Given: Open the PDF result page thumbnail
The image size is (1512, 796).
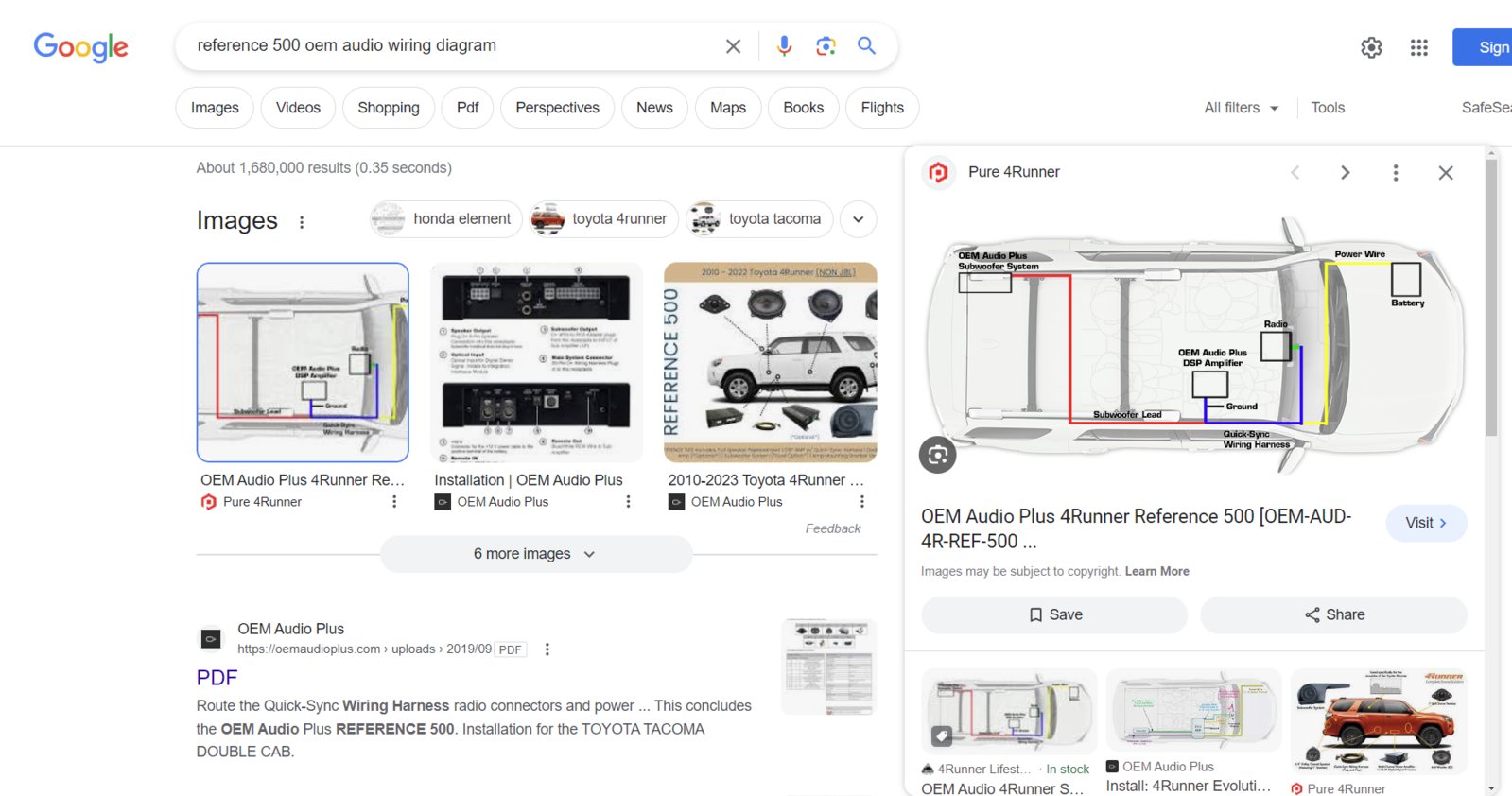Looking at the screenshot, I should click(x=829, y=666).
